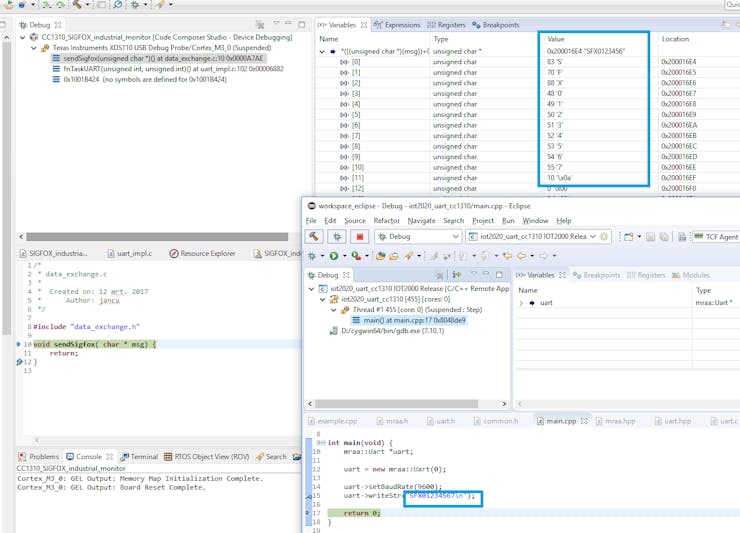
Task: Click the Instruction Stepping Mode icon in Eclipse Debug view
Action: 456,275
